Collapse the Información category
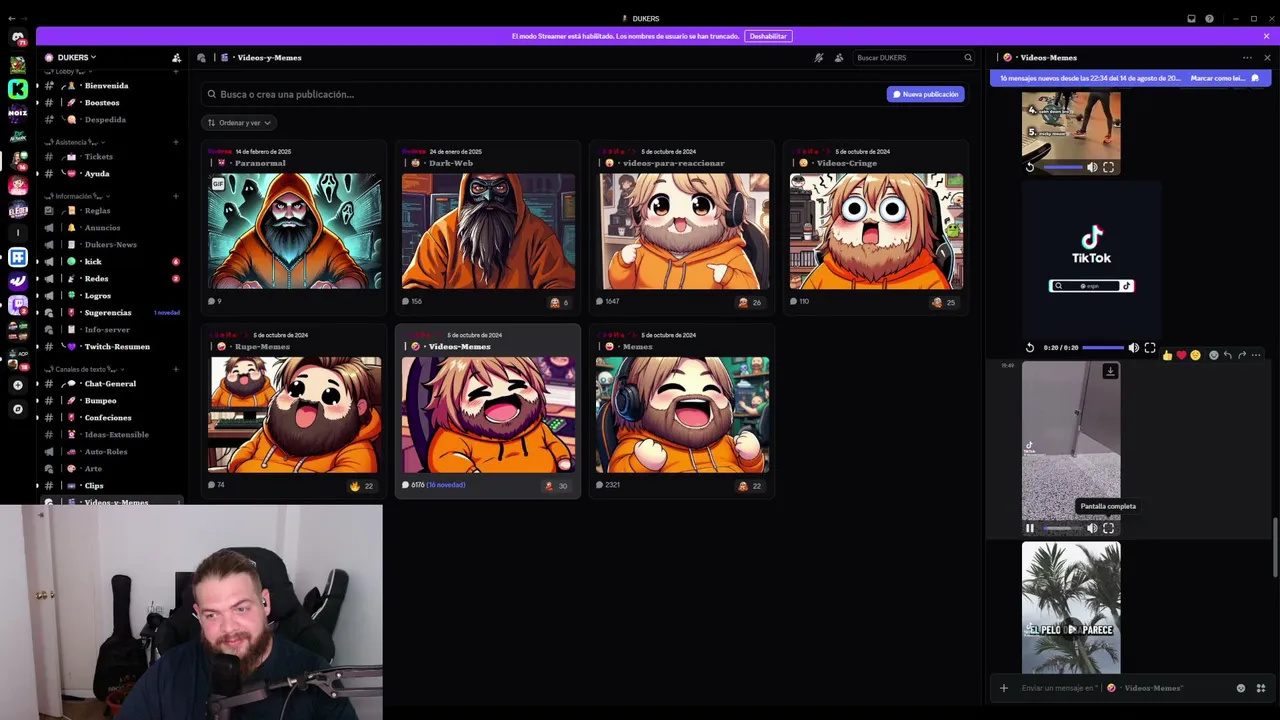 click(x=78, y=196)
